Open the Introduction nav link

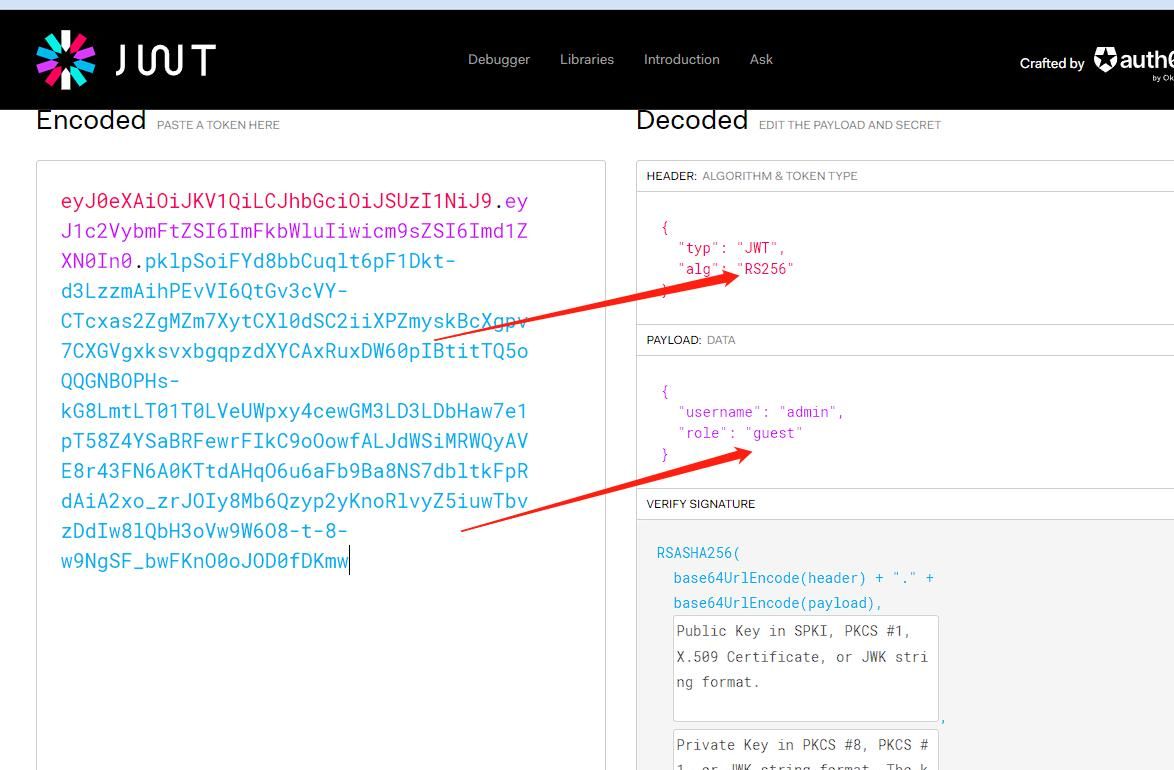681,59
